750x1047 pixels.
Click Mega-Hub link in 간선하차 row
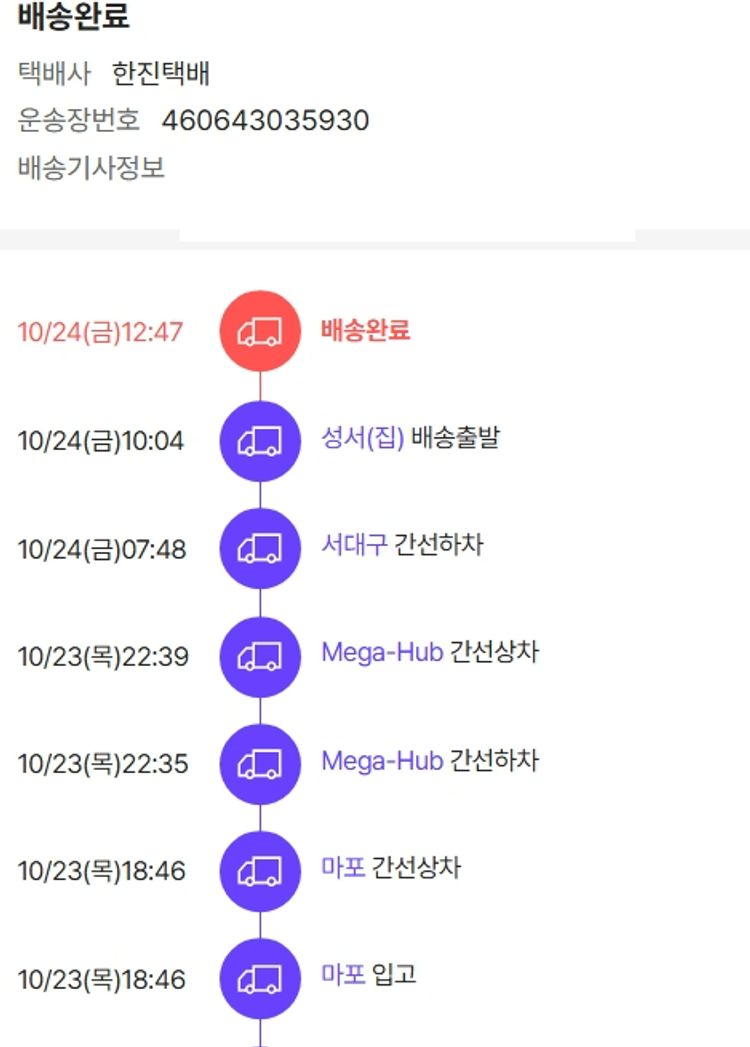(x=382, y=762)
